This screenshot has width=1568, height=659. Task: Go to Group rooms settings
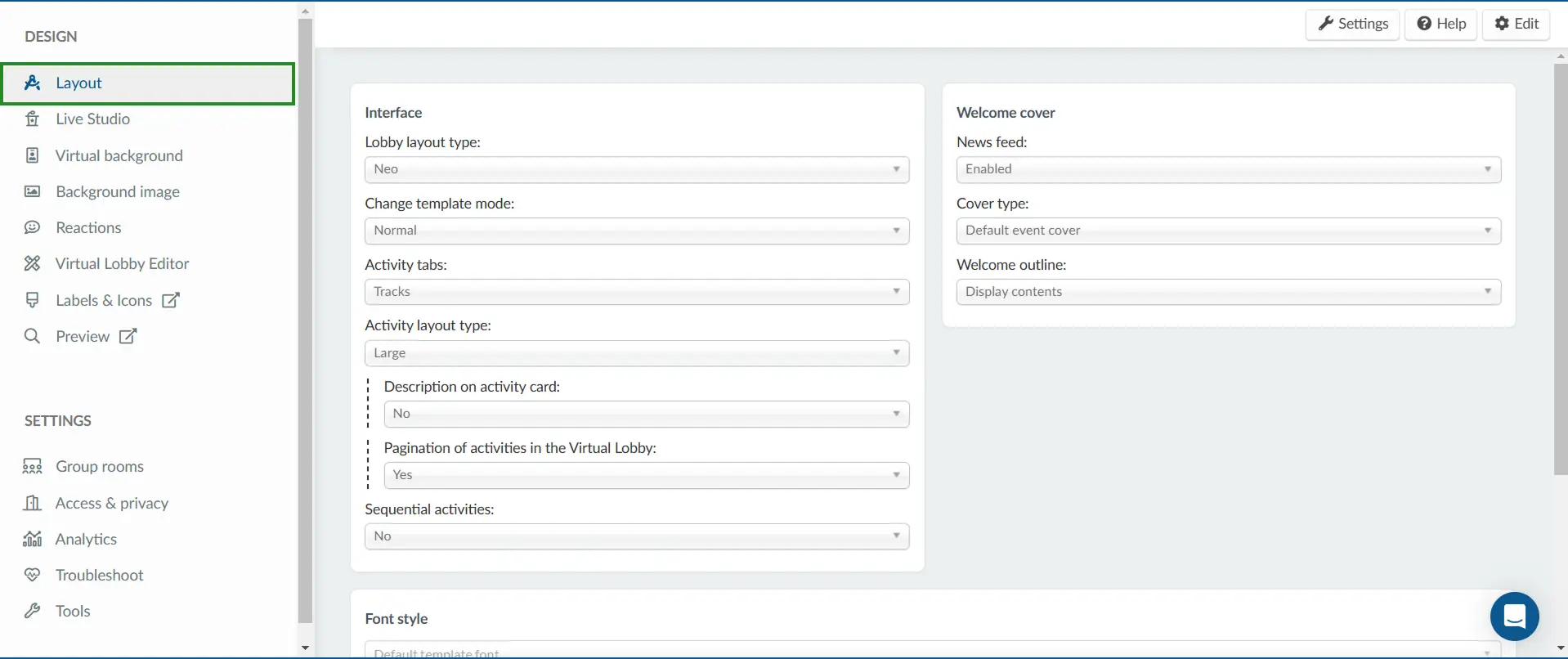pyautogui.click(x=100, y=466)
